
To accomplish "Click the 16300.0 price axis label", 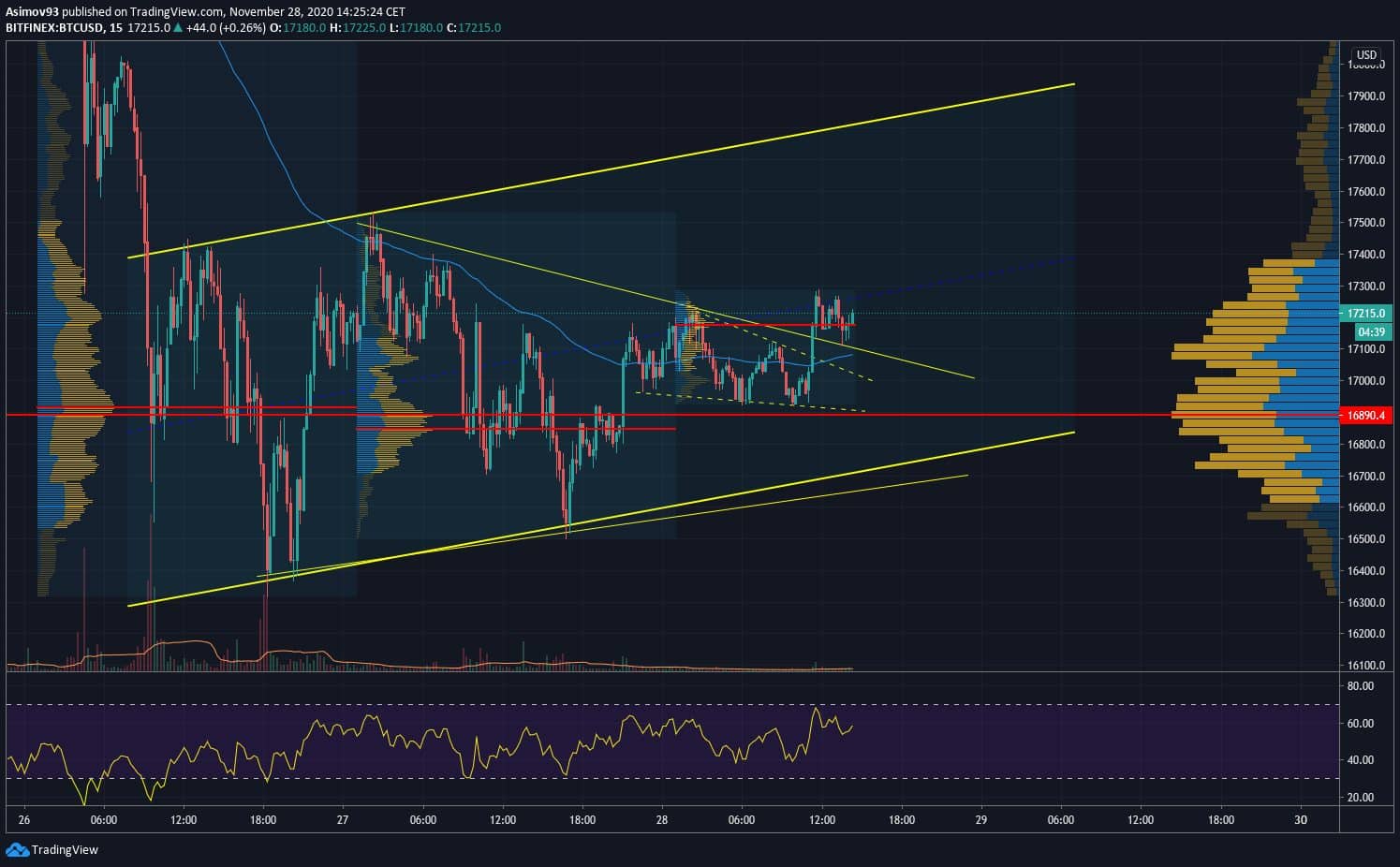I will [1366, 603].
